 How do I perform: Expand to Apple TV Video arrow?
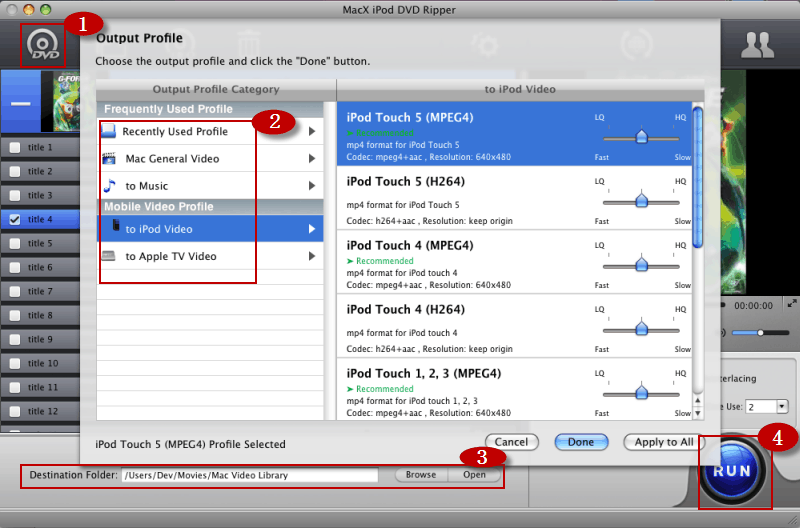click(312, 256)
